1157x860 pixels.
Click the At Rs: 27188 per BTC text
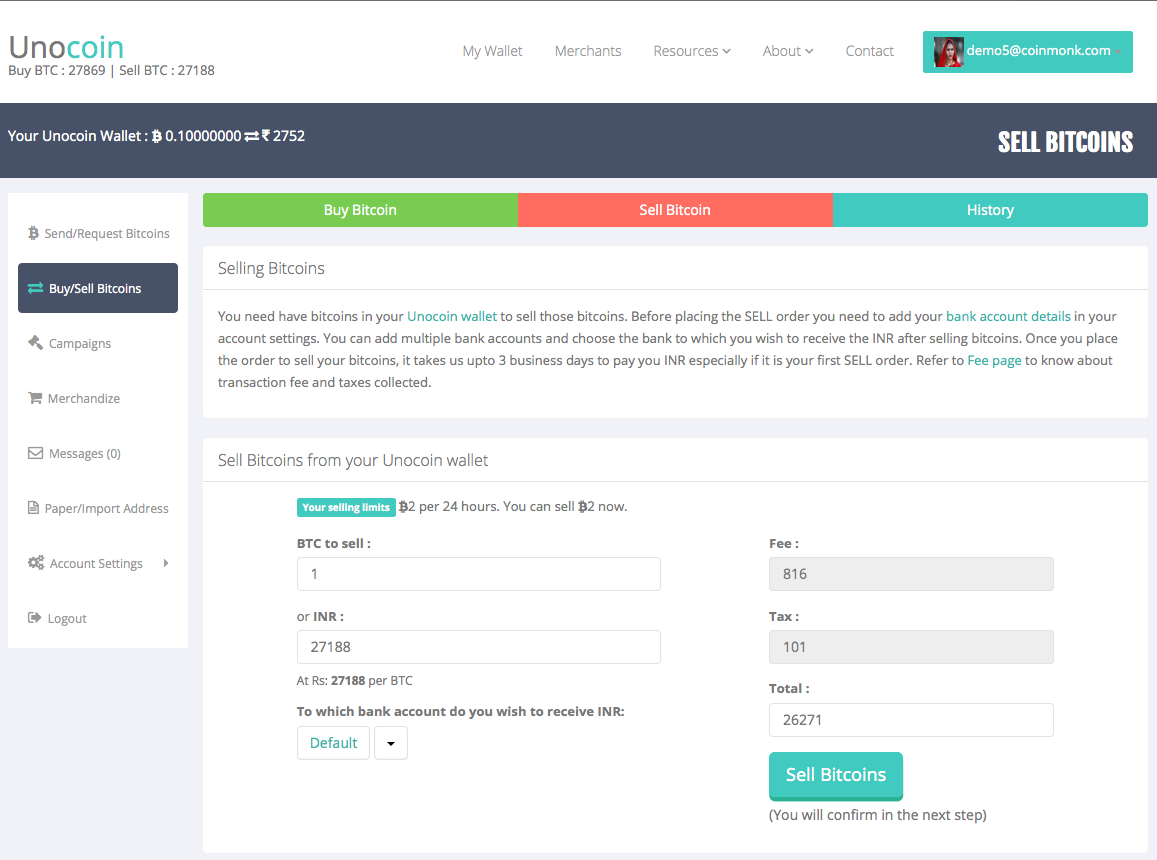pos(355,681)
